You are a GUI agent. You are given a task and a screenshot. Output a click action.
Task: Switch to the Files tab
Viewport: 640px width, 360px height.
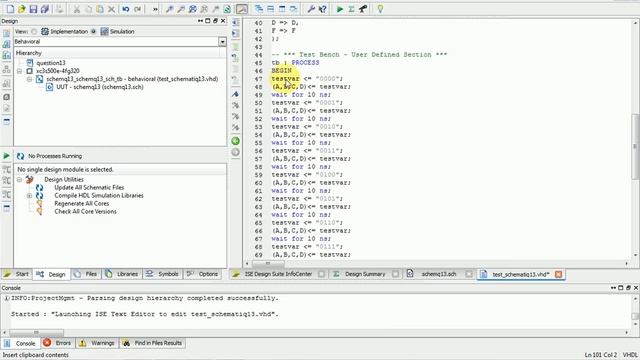[x=86, y=274]
